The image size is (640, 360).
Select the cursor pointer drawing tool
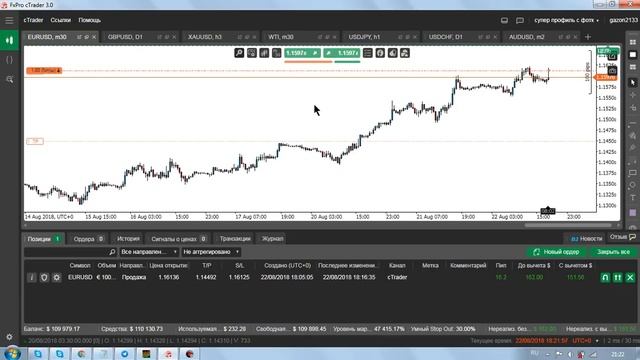point(633,82)
